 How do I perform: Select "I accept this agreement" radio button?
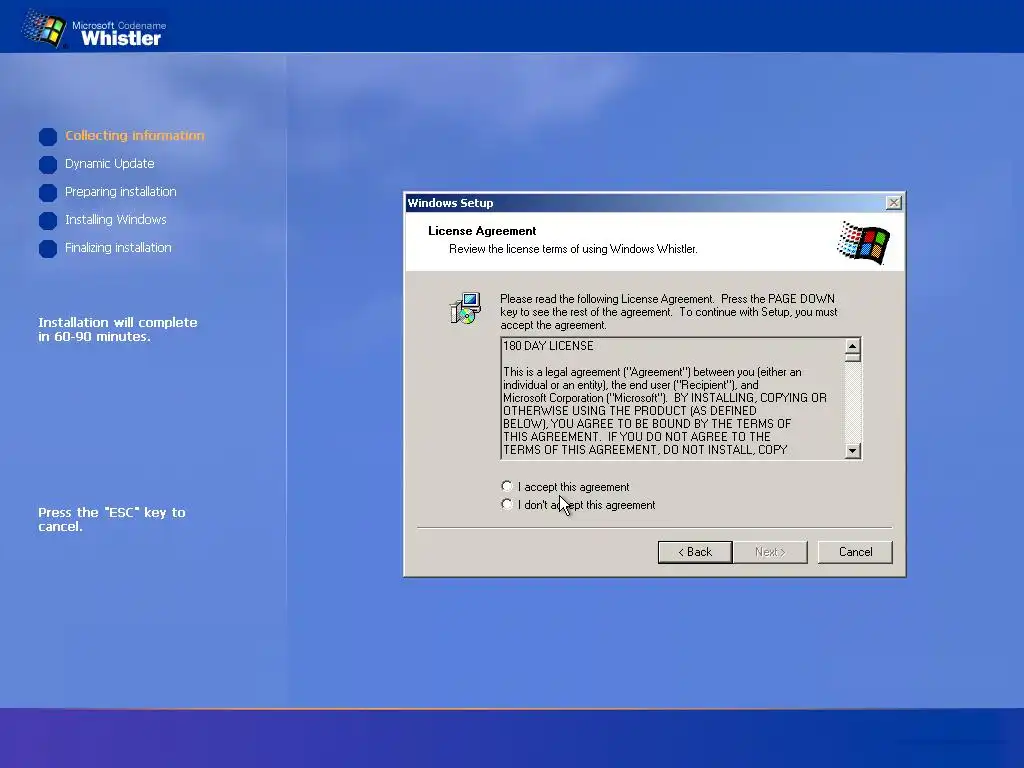pos(507,487)
